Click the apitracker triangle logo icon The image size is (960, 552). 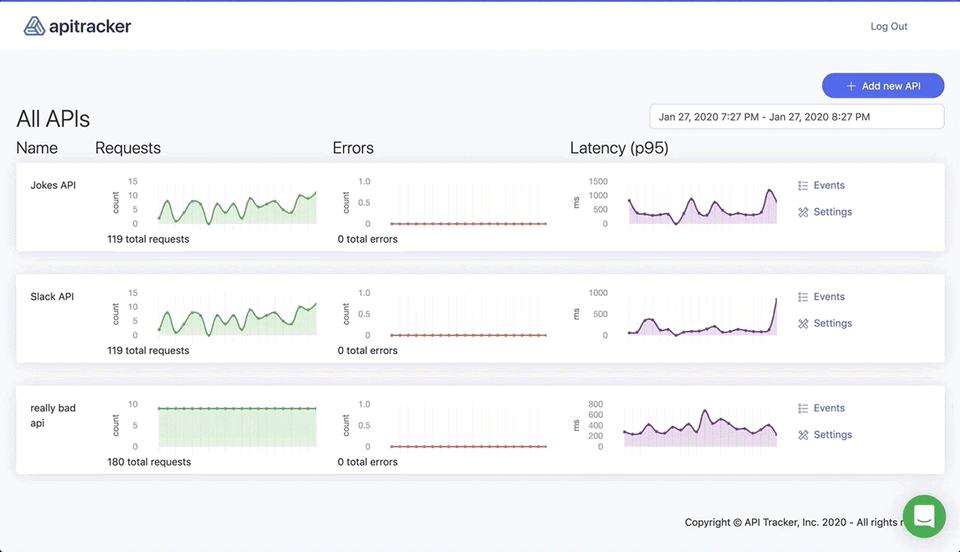[34, 26]
